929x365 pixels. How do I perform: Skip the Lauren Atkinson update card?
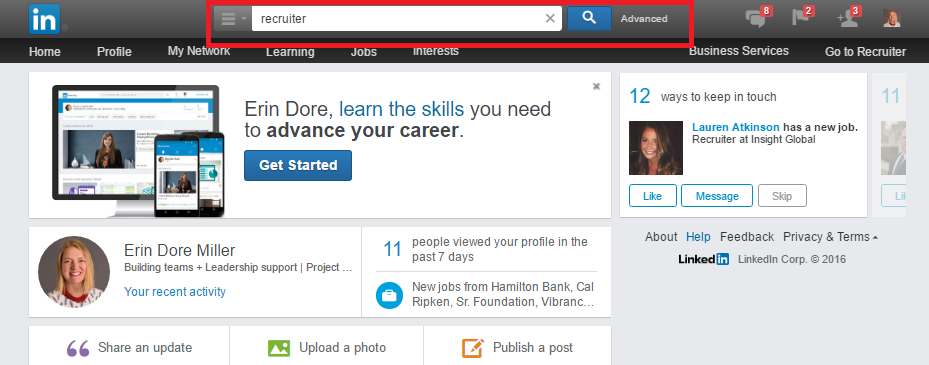coord(782,196)
